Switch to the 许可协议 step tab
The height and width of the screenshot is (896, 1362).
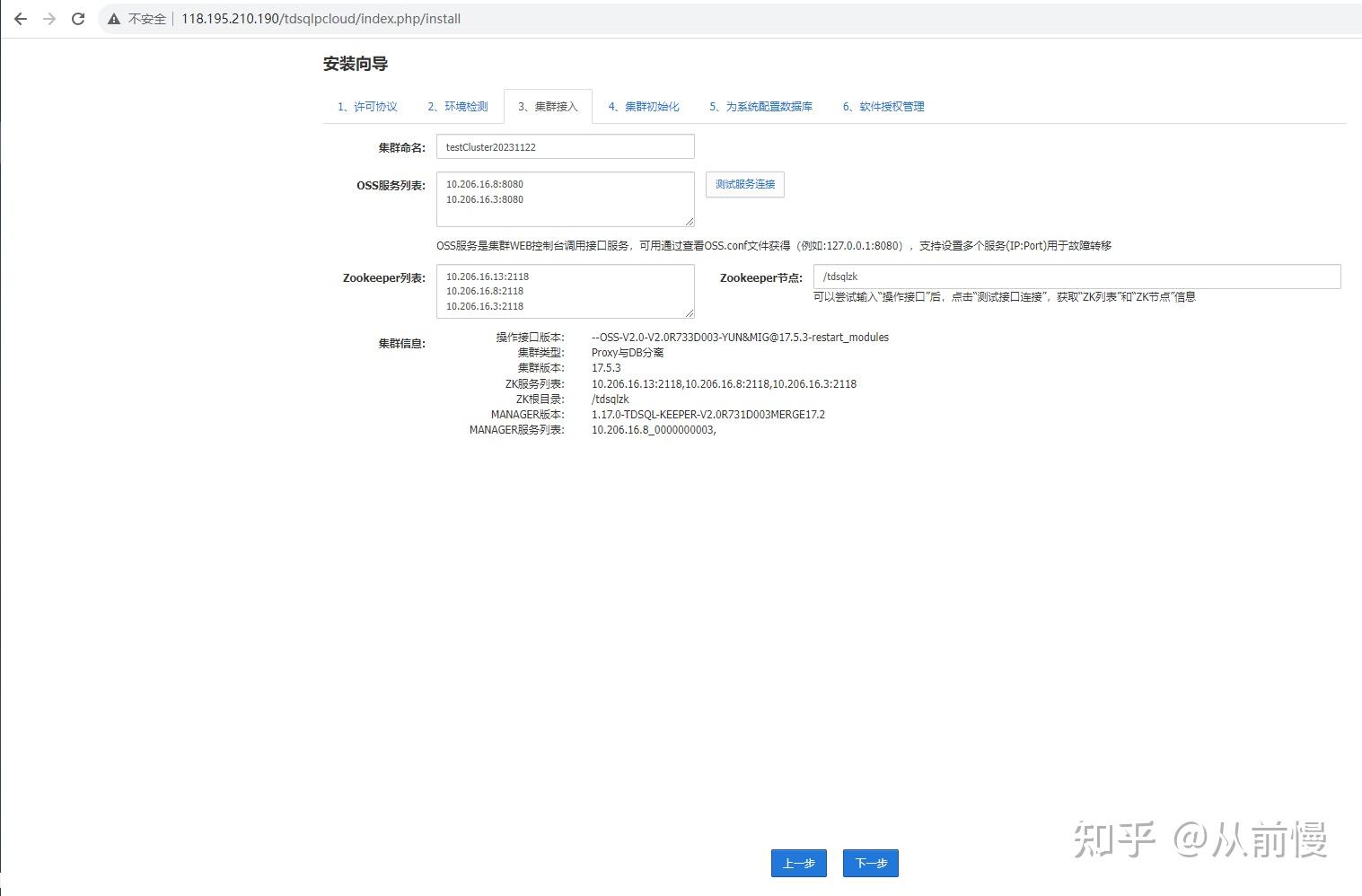(367, 106)
